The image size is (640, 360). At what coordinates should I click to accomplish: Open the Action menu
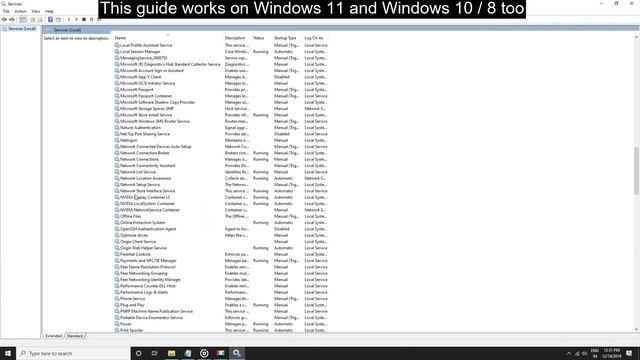(x=20, y=11)
